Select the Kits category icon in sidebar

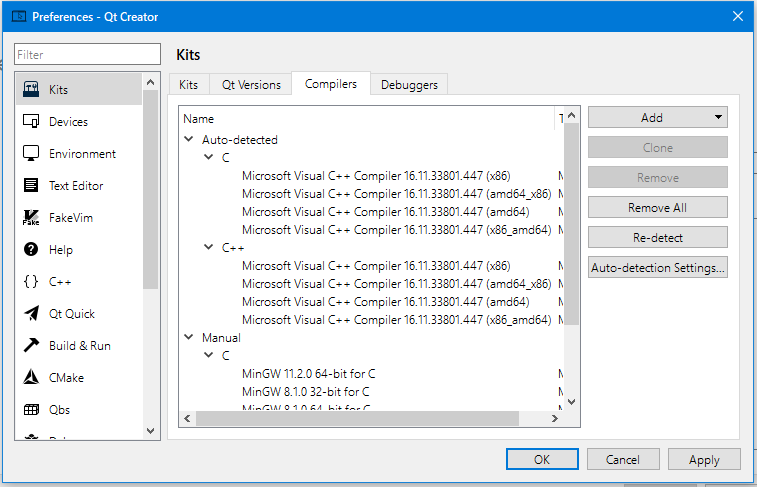point(31,90)
